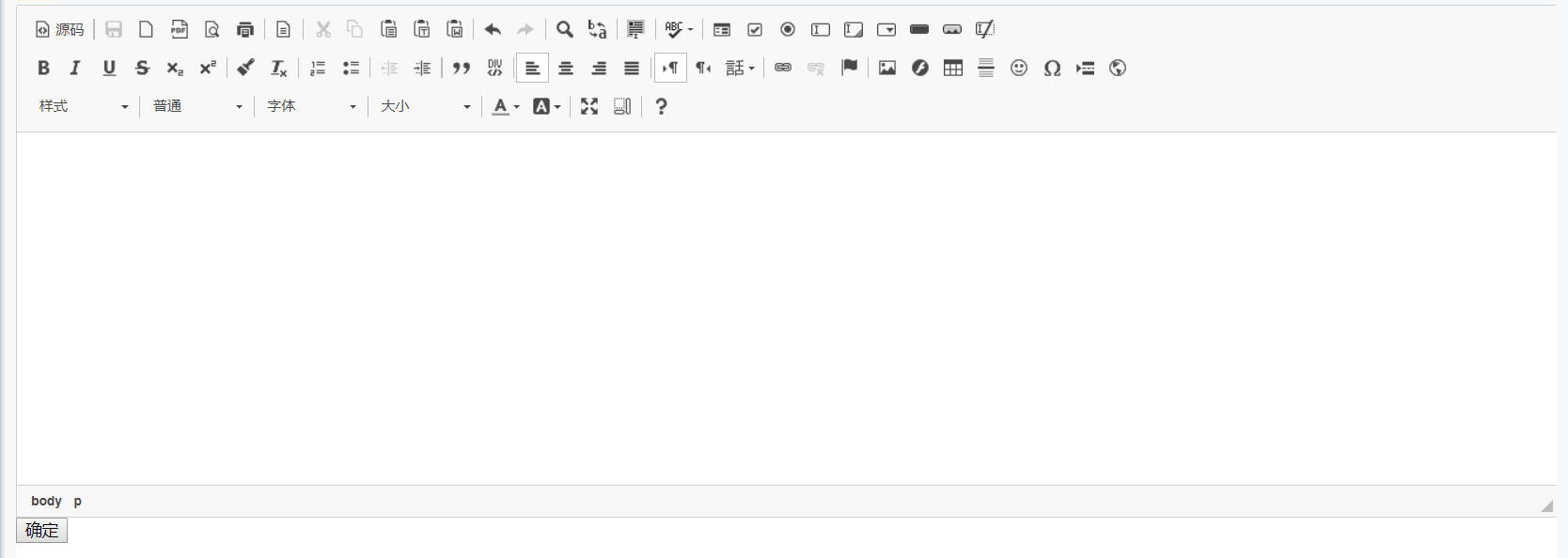The width and height of the screenshot is (1568, 558).
Task: Open the 字体 font dropdown
Action: 311,107
